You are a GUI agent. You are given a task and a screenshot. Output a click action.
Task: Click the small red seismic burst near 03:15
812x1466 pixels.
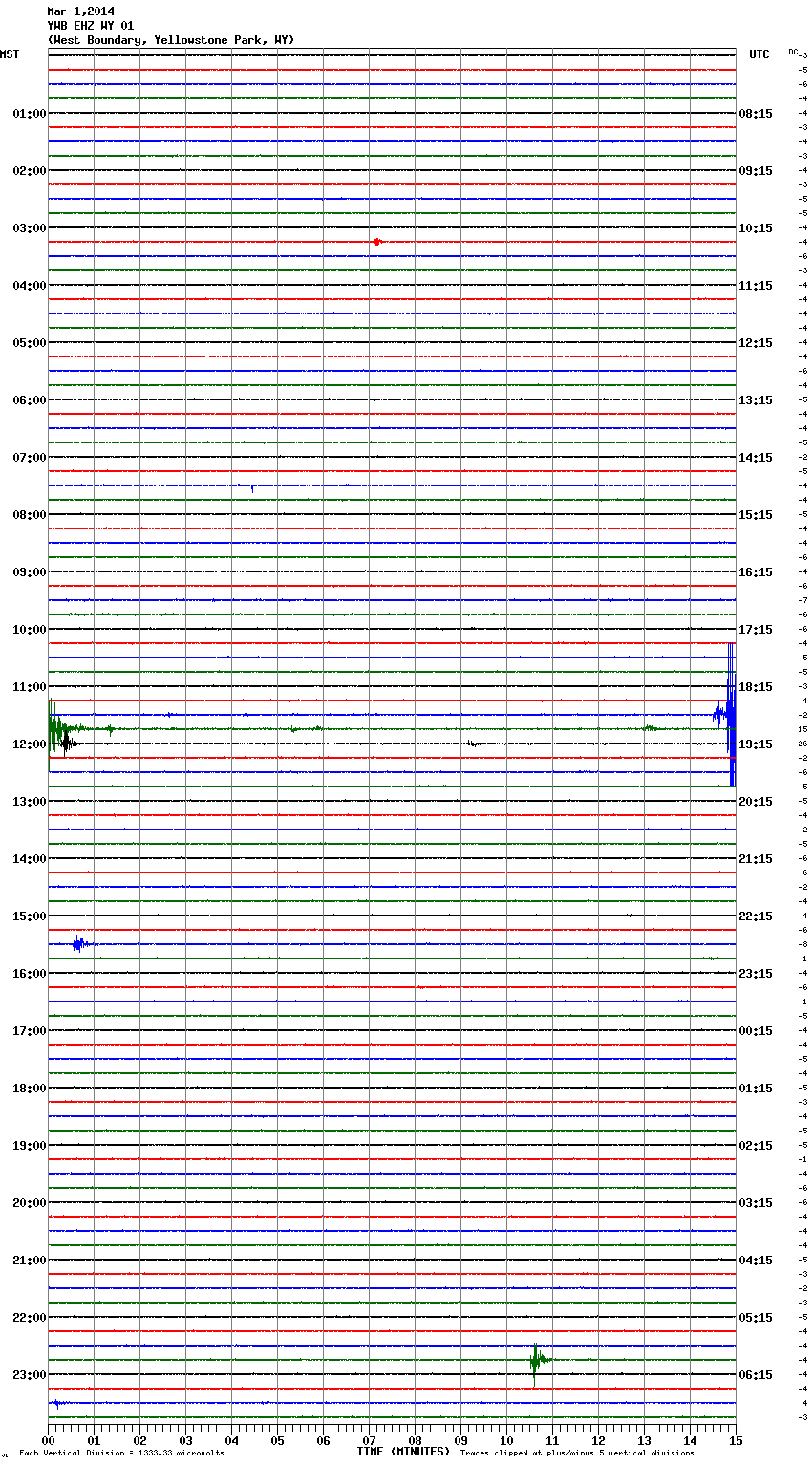[377, 242]
